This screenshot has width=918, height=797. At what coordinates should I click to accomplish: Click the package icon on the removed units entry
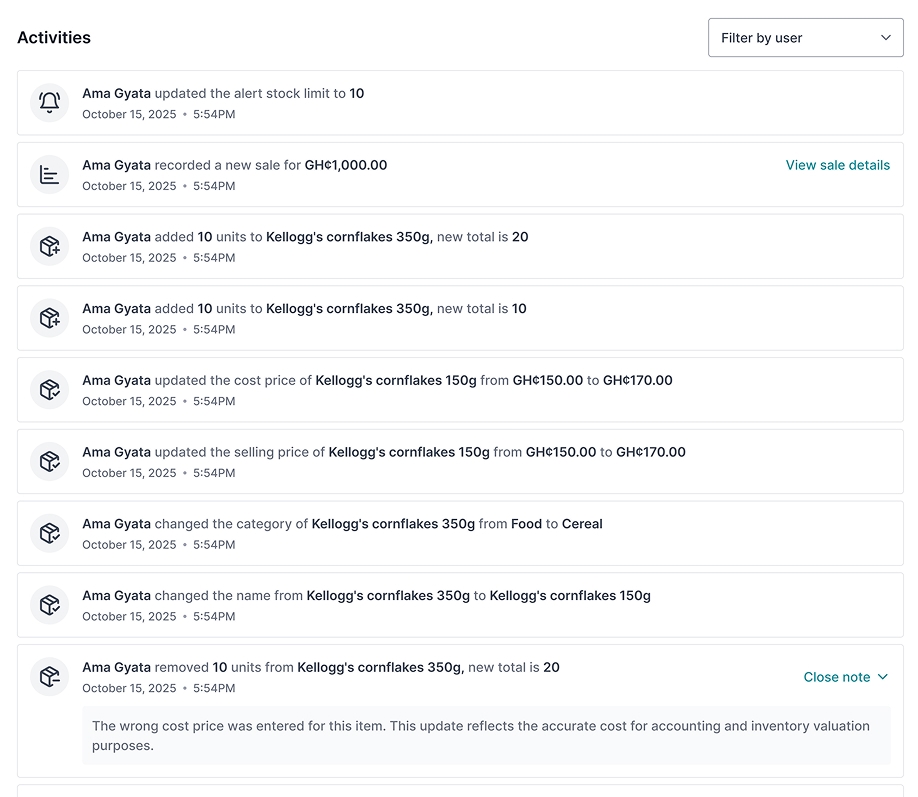click(x=49, y=677)
